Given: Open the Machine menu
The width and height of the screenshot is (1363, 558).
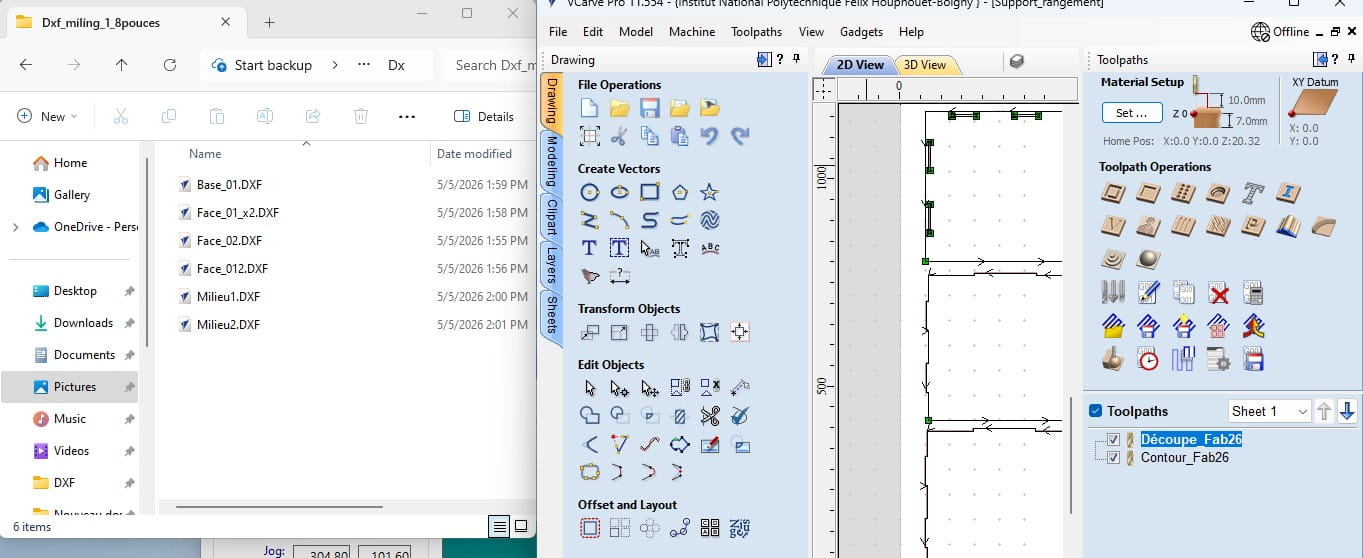Looking at the screenshot, I should point(692,32).
